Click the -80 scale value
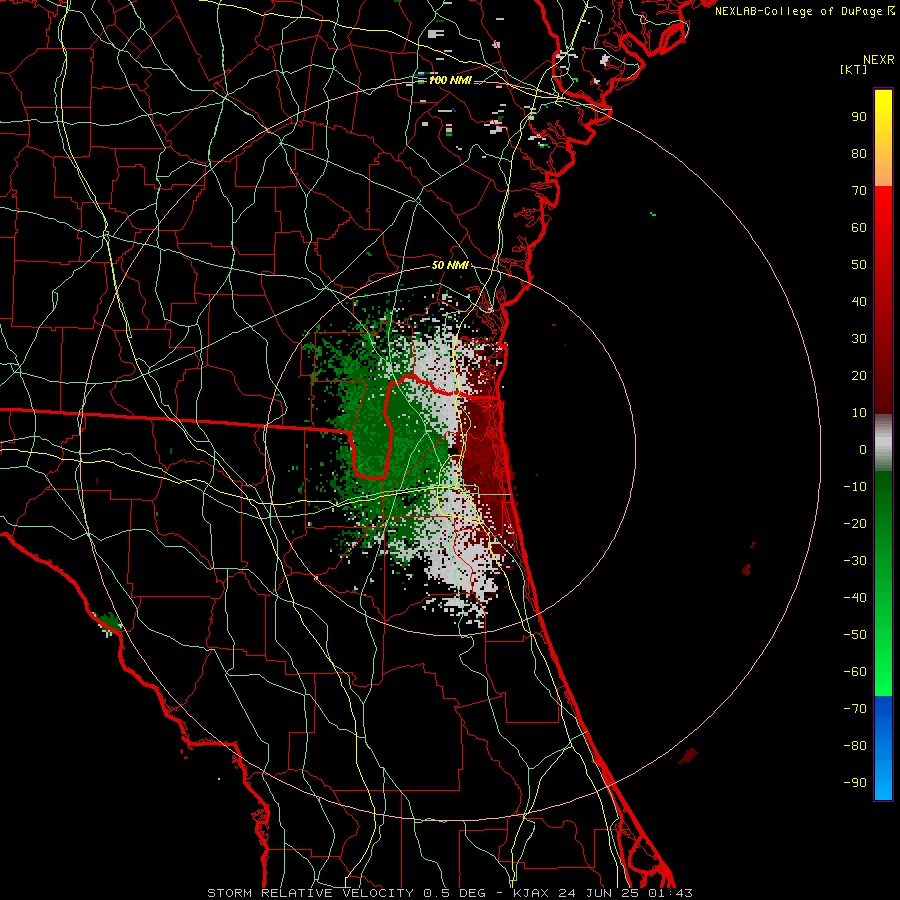Screen dimensions: 900x900 (855, 746)
